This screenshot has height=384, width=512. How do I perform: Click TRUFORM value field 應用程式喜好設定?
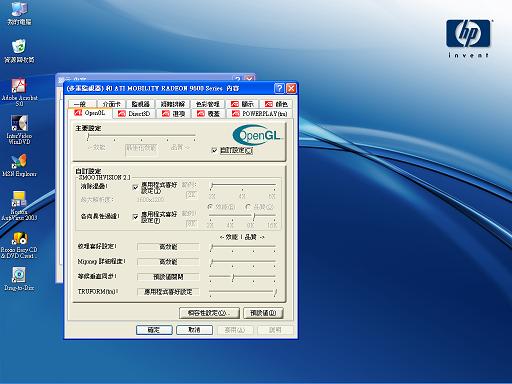point(168,292)
